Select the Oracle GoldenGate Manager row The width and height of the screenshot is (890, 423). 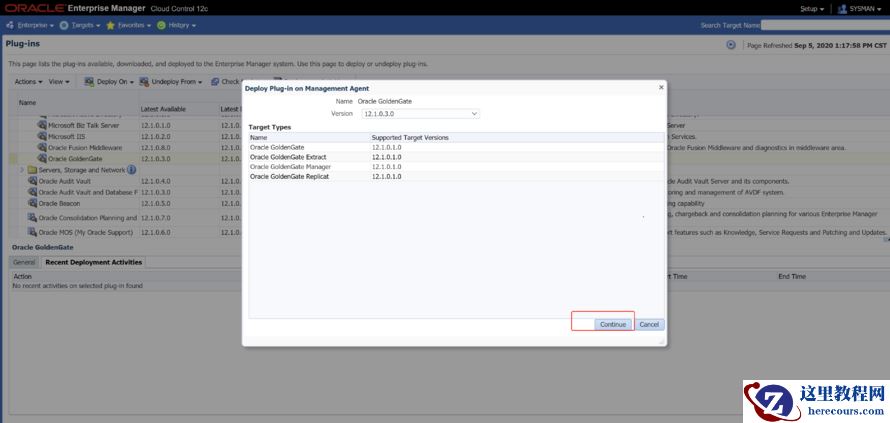pyautogui.click(x=456, y=167)
